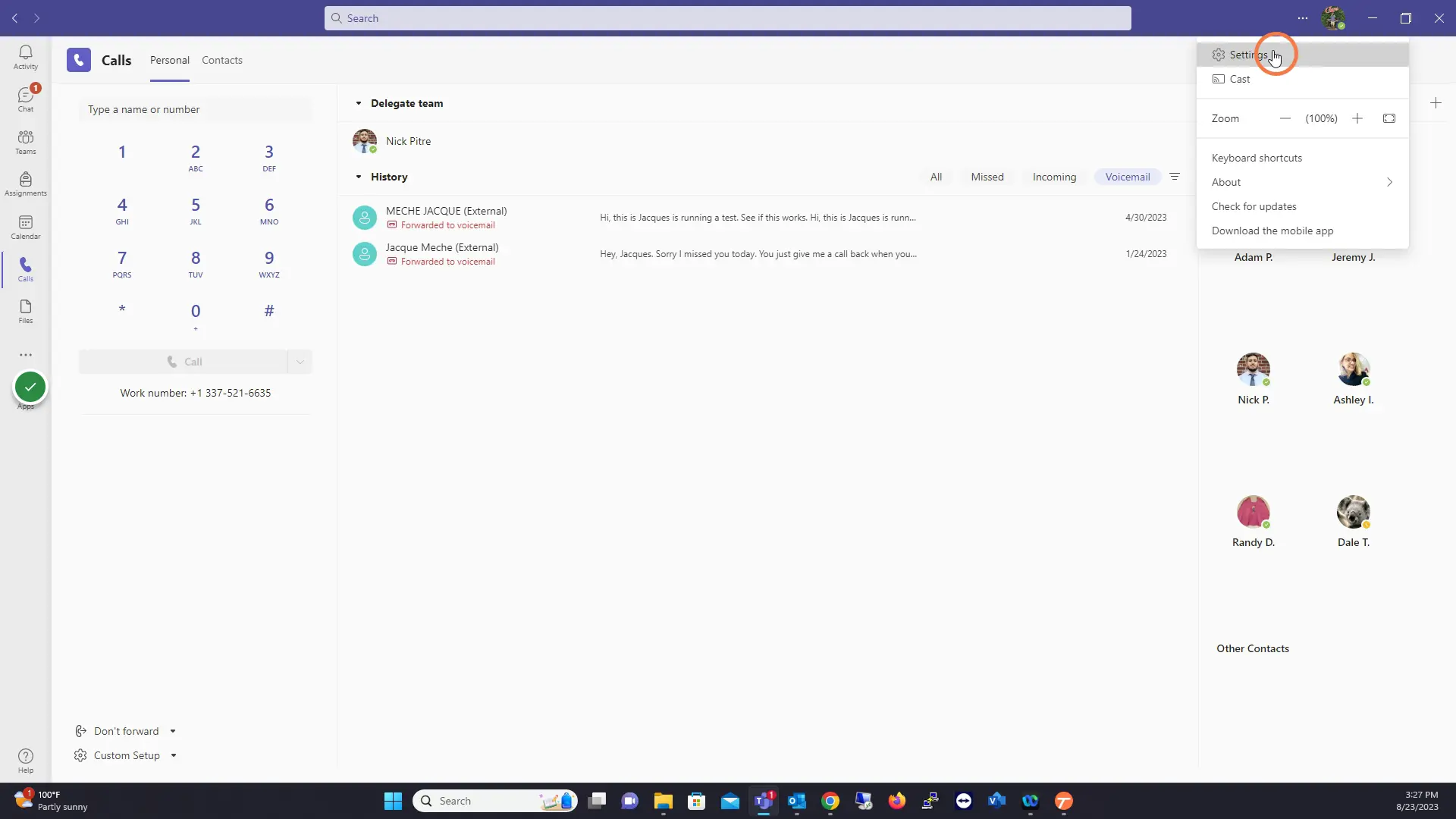Switch to the Contacts tab
Screen dimensions: 1456x819
[x=222, y=60]
